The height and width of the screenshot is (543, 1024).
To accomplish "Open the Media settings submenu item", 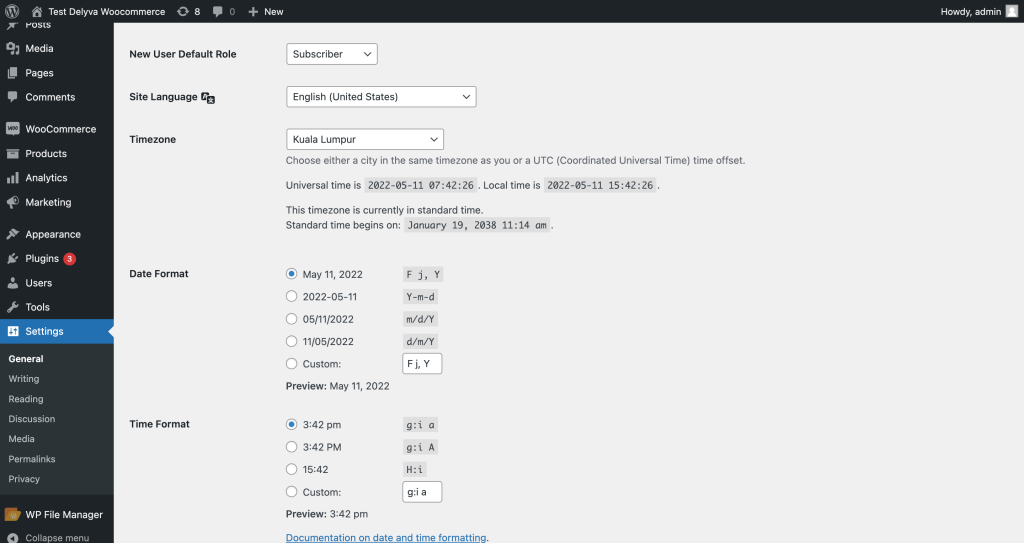I will point(21,439).
